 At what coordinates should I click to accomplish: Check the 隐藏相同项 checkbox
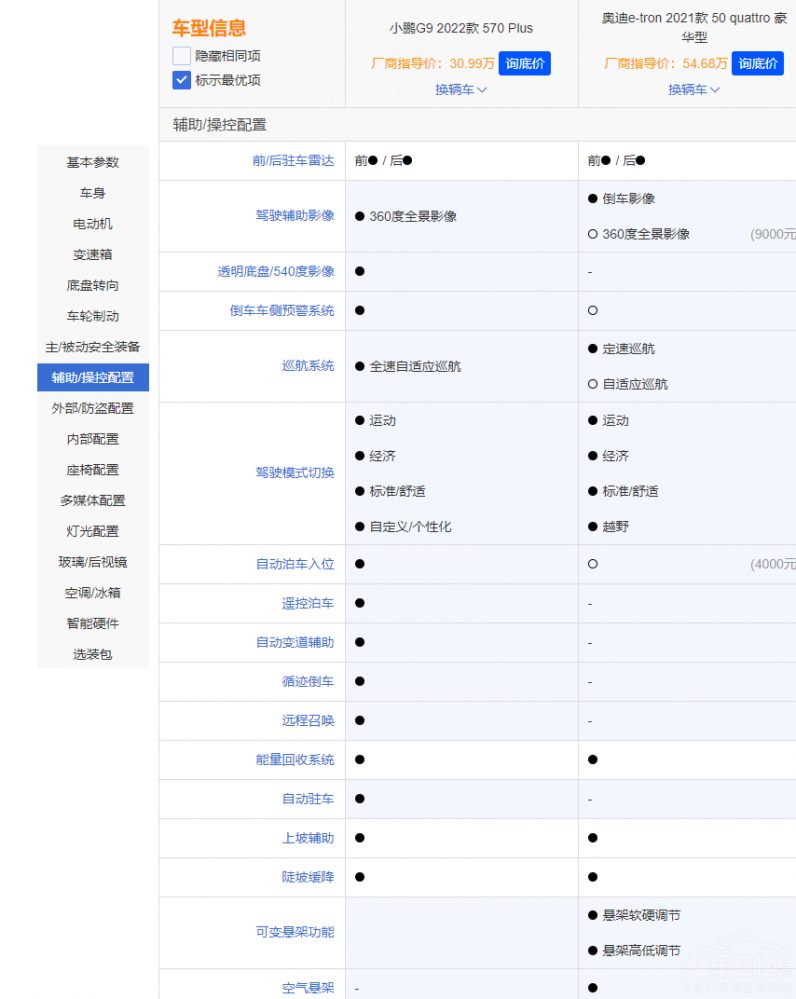pos(181,56)
